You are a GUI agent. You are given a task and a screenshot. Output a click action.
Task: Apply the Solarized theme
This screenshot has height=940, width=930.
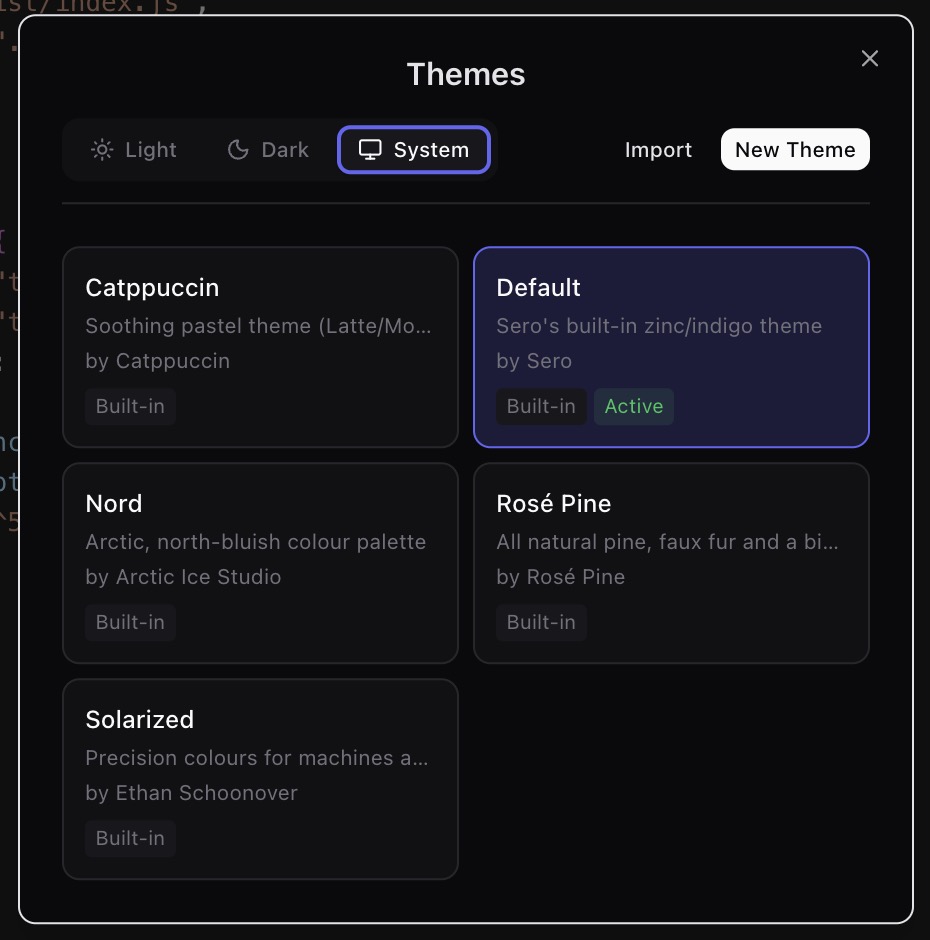[260, 779]
